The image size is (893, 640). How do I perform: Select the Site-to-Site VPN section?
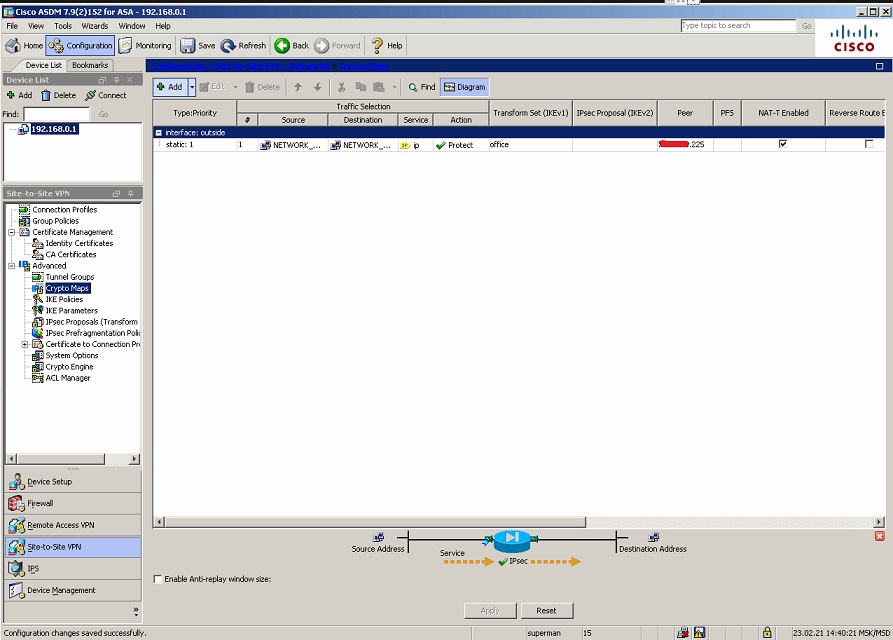click(x=73, y=547)
